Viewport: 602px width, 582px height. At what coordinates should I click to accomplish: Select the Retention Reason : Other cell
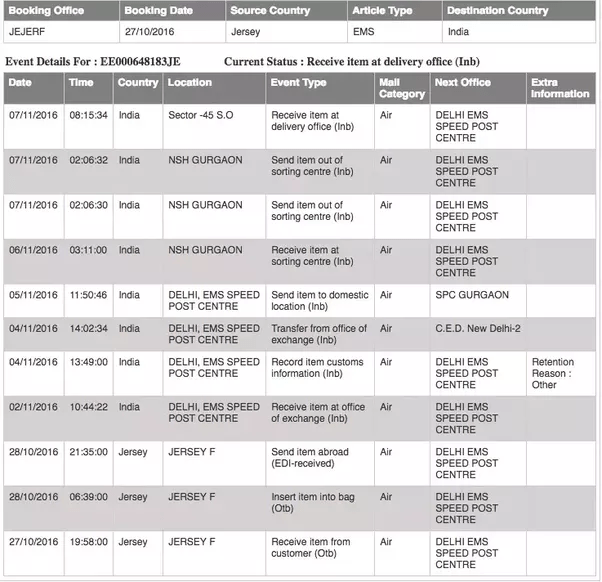coord(561,373)
